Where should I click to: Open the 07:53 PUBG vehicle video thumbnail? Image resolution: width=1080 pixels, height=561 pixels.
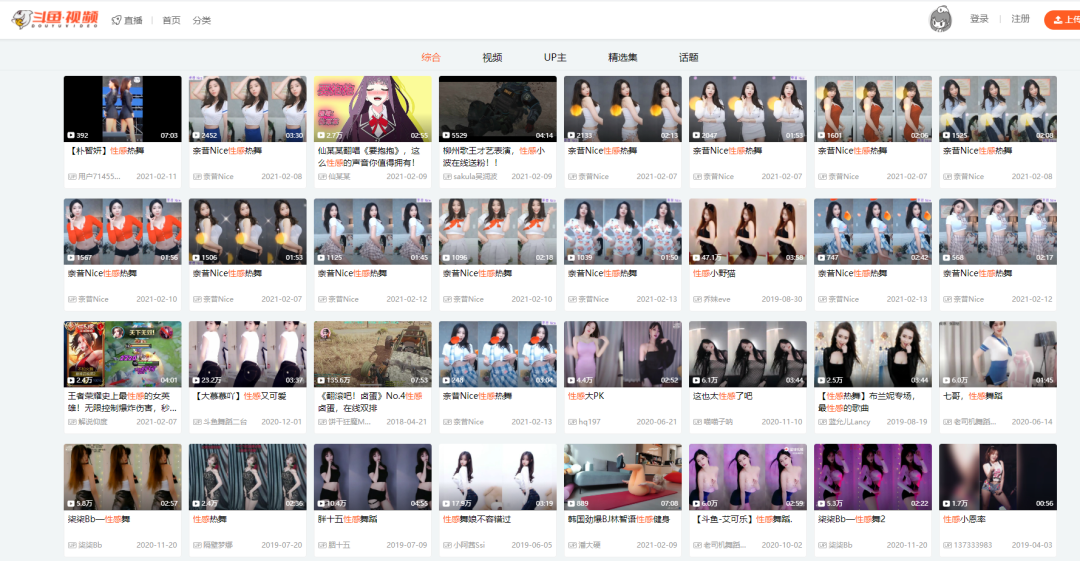pos(373,354)
